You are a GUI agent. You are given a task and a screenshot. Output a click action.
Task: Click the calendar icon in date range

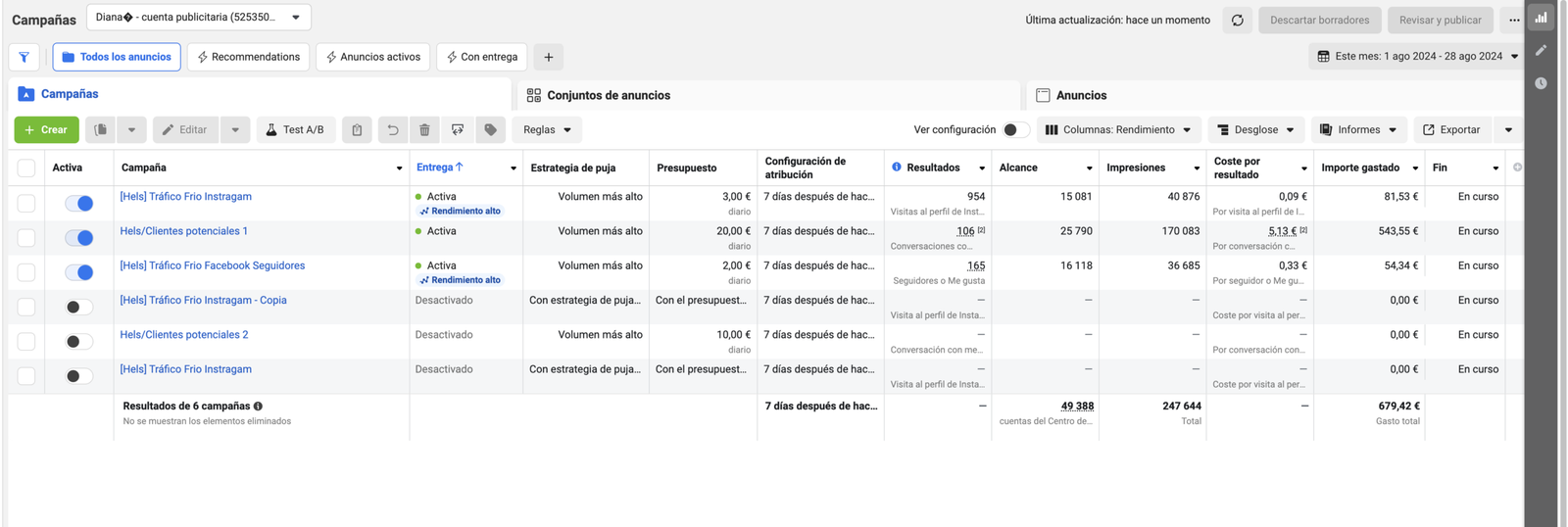pyautogui.click(x=1323, y=57)
